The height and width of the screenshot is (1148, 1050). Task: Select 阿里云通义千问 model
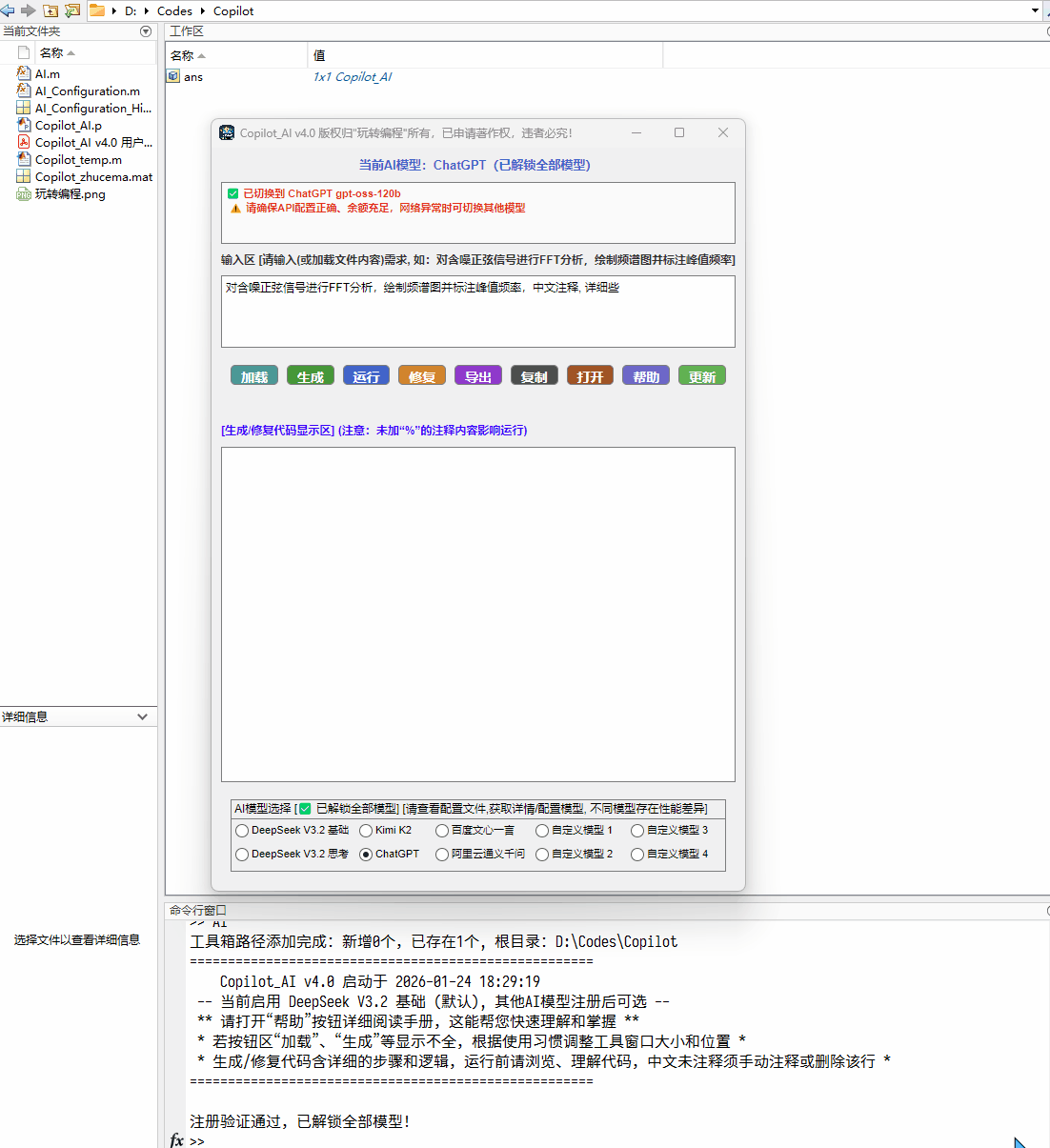[442, 855]
